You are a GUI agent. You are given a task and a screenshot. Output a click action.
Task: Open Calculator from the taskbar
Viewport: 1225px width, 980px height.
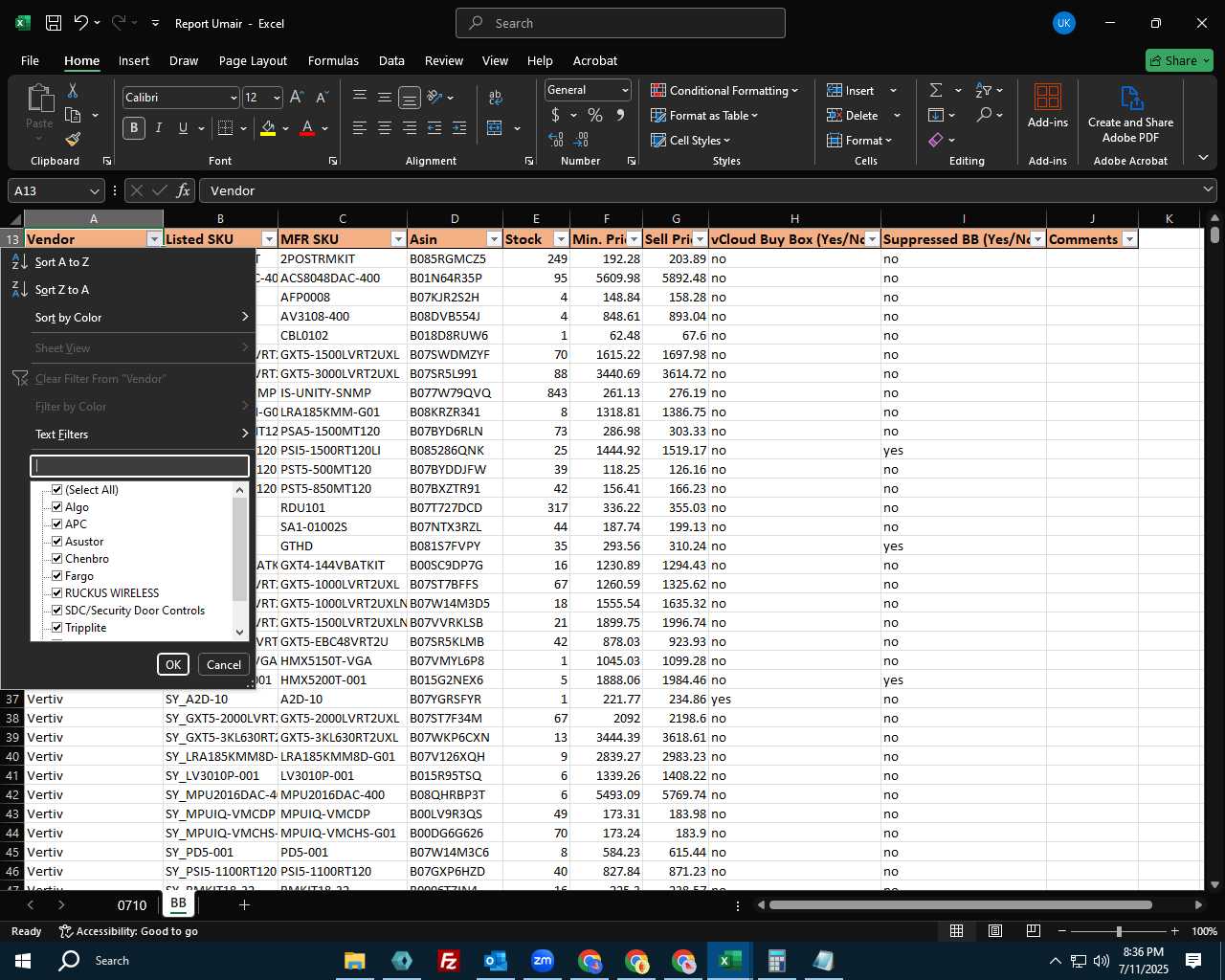(x=776, y=960)
